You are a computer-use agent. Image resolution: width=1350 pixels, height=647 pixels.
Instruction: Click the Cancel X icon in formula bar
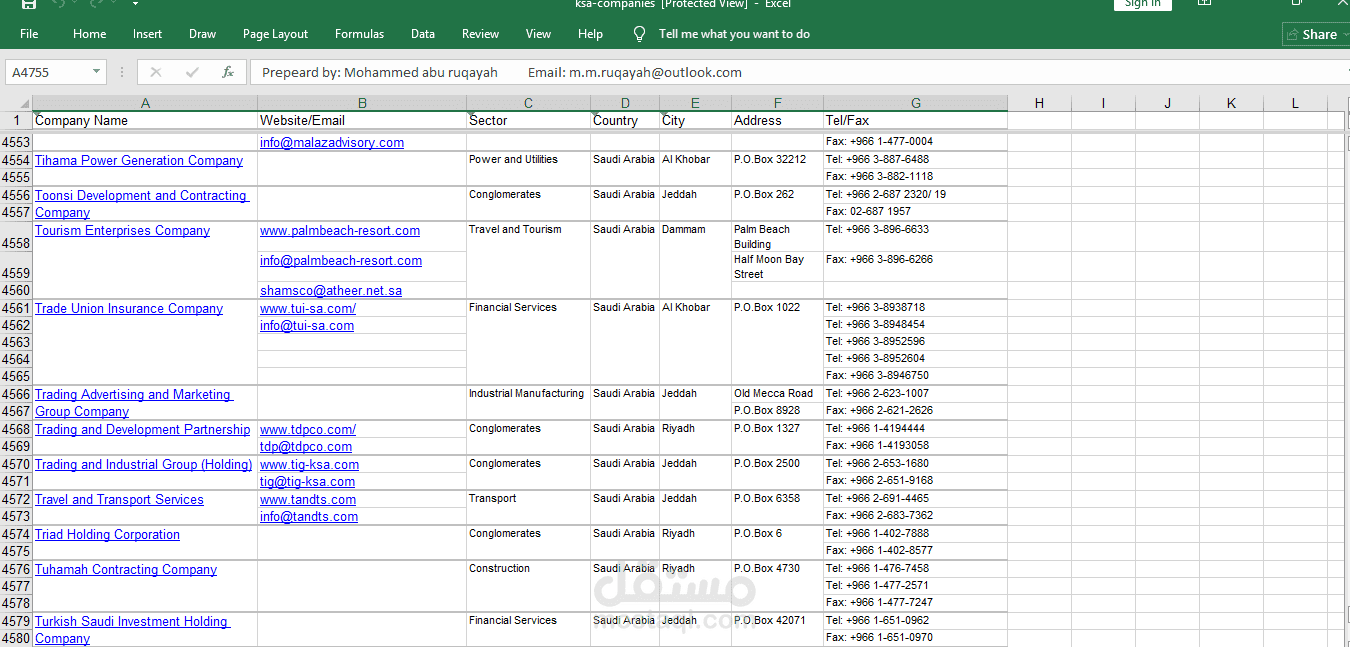(x=156, y=72)
